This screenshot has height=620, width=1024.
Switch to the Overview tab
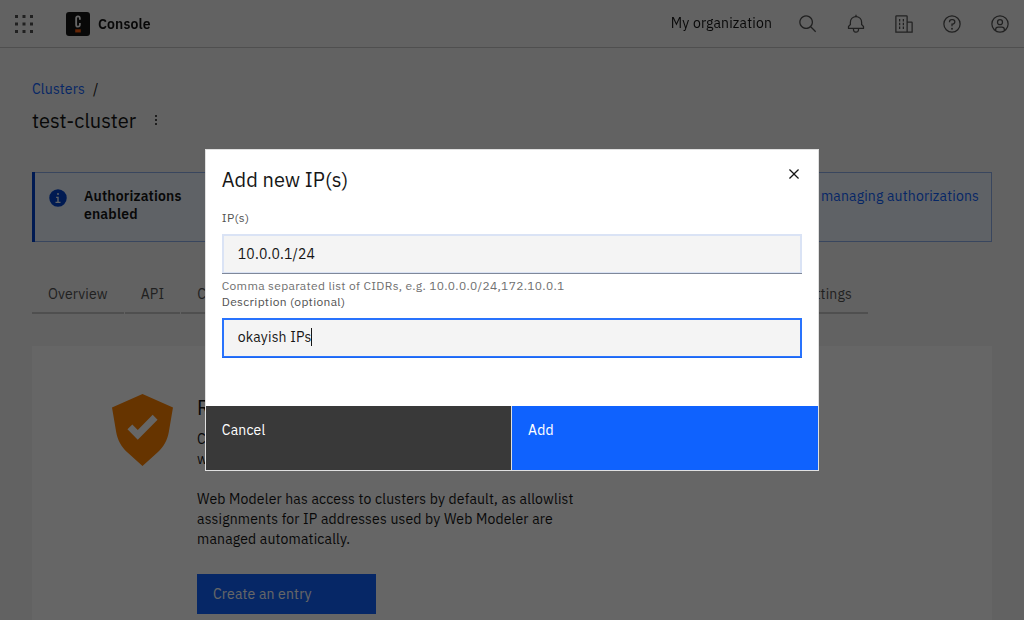77,293
